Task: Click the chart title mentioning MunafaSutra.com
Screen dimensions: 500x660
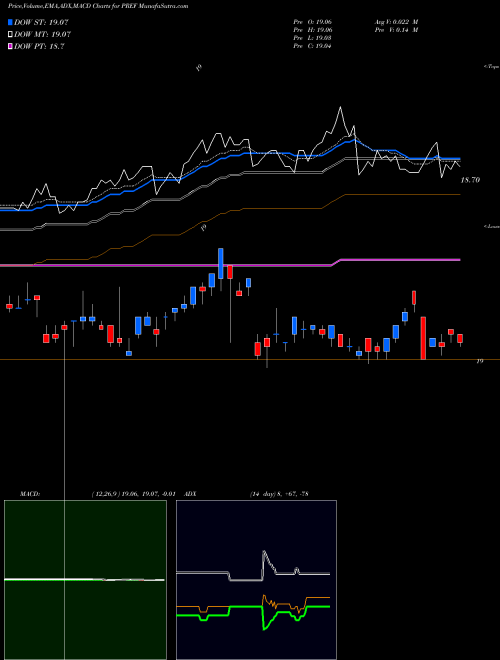Action: coord(98,6)
